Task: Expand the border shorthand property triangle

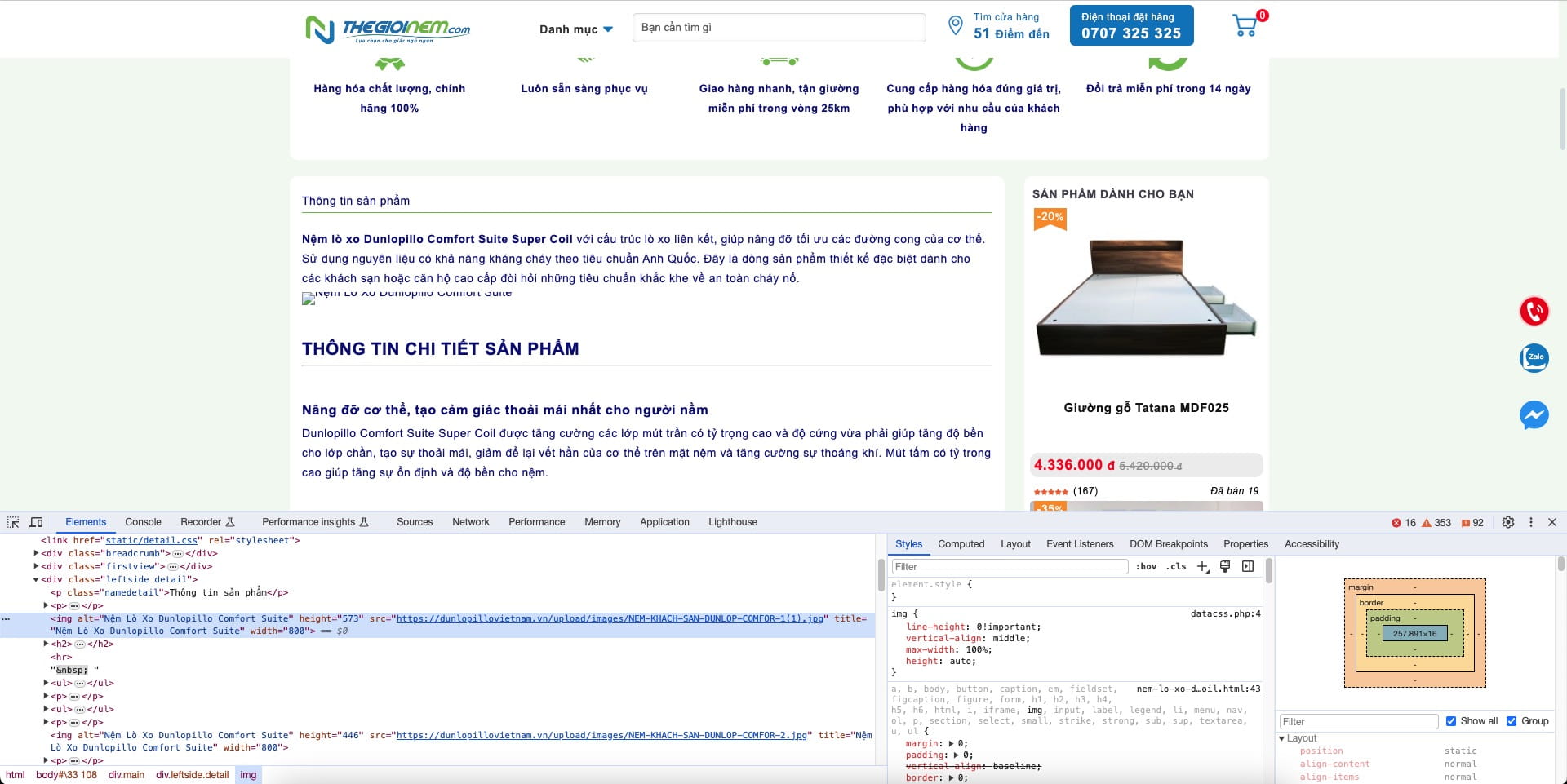Action: tap(952, 778)
